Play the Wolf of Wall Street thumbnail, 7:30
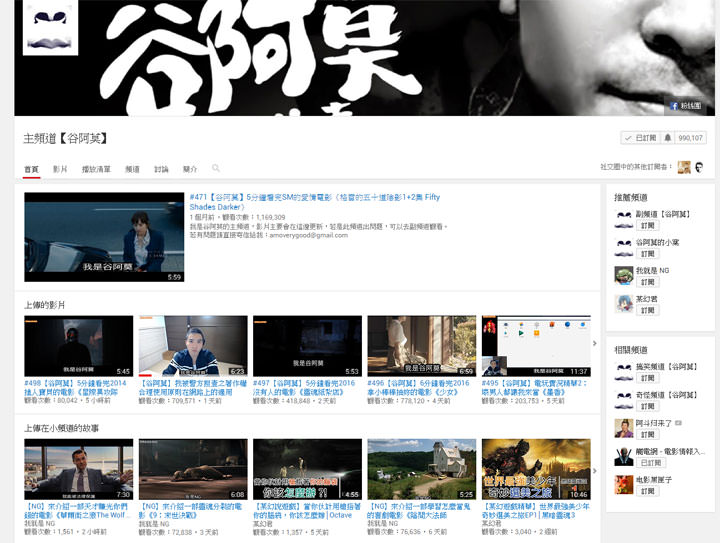Viewport: 720px width, 543px height. (x=79, y=469)
